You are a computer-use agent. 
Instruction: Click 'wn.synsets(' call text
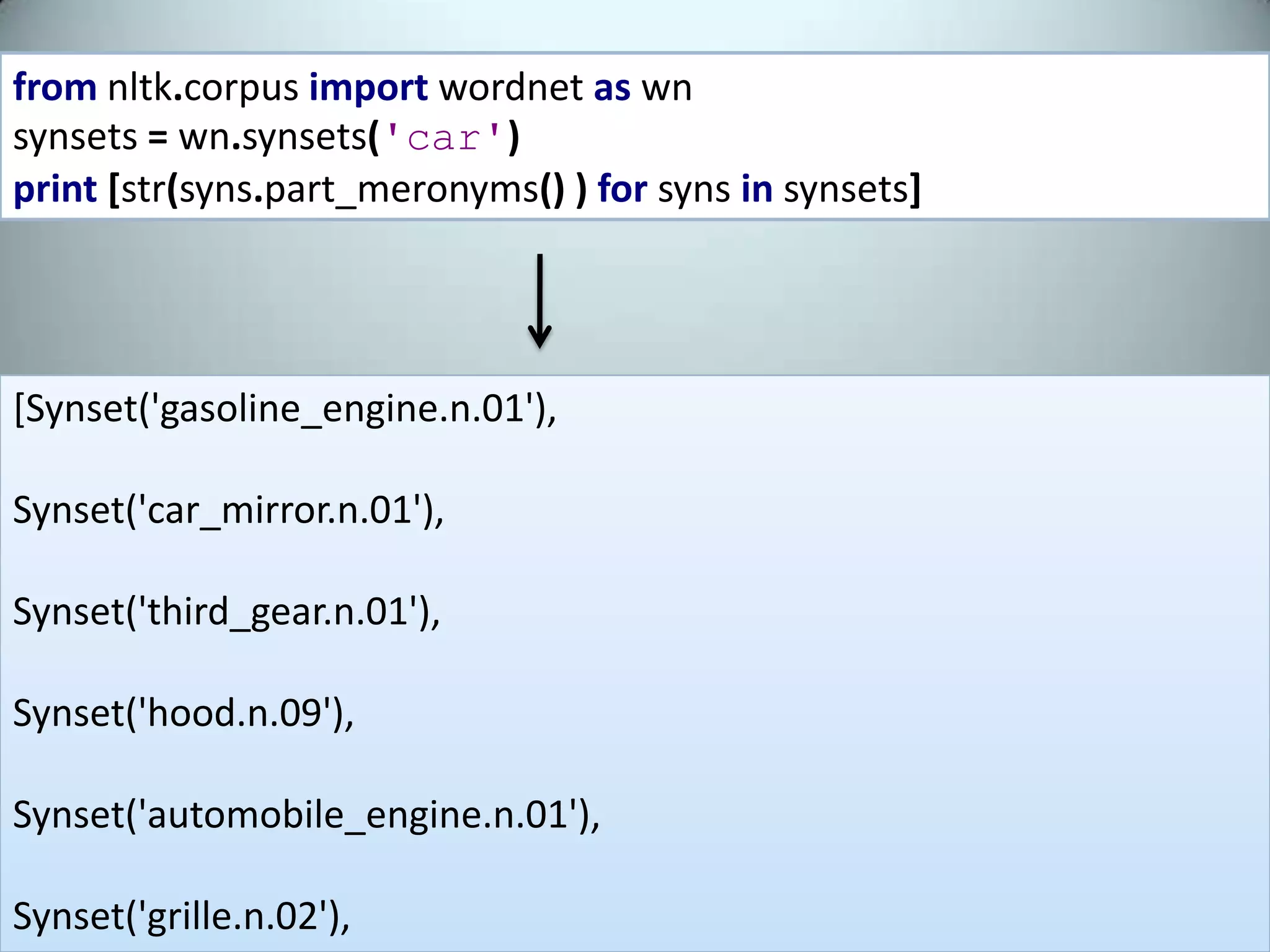[278, 138]
